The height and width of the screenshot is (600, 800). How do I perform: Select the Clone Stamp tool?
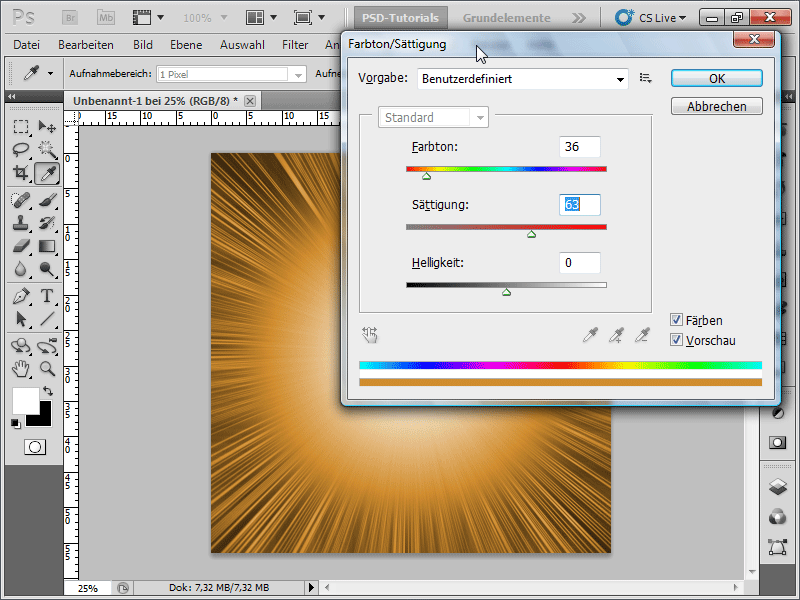pos(21,223)
